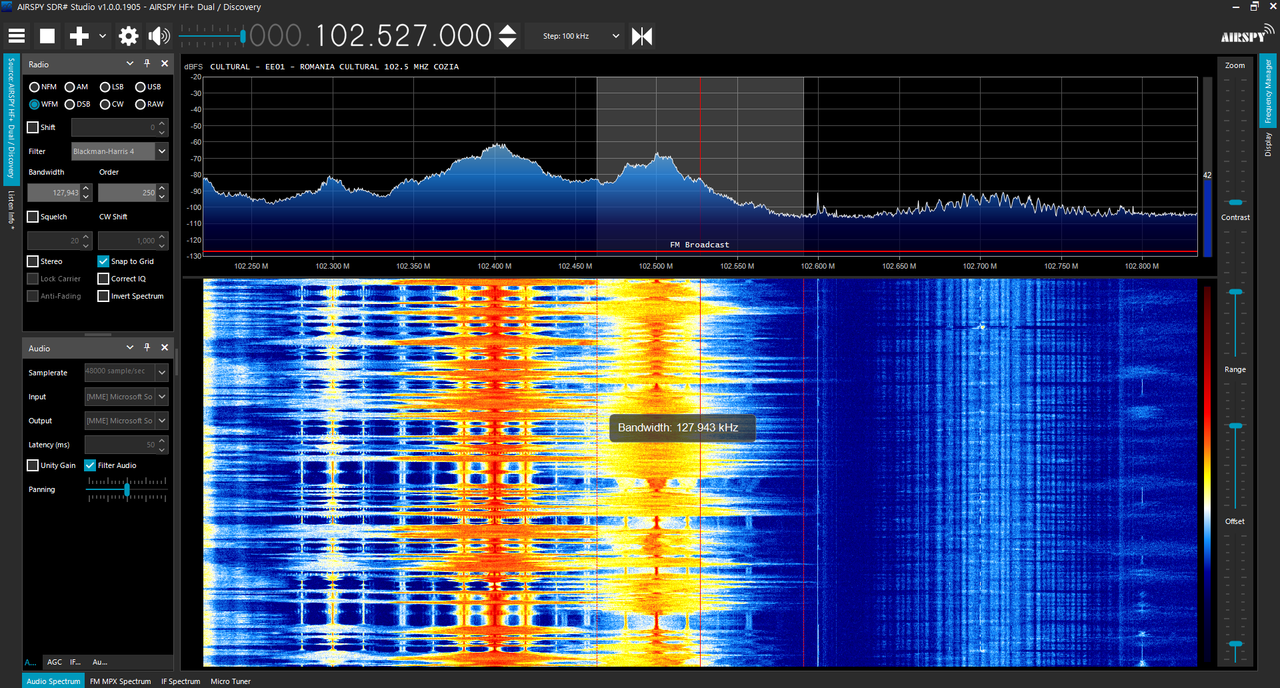Image resolution: width=1280 pixels, height=688 pixels.
Task: Stop the radio with the square button
Action: point(47,36)
